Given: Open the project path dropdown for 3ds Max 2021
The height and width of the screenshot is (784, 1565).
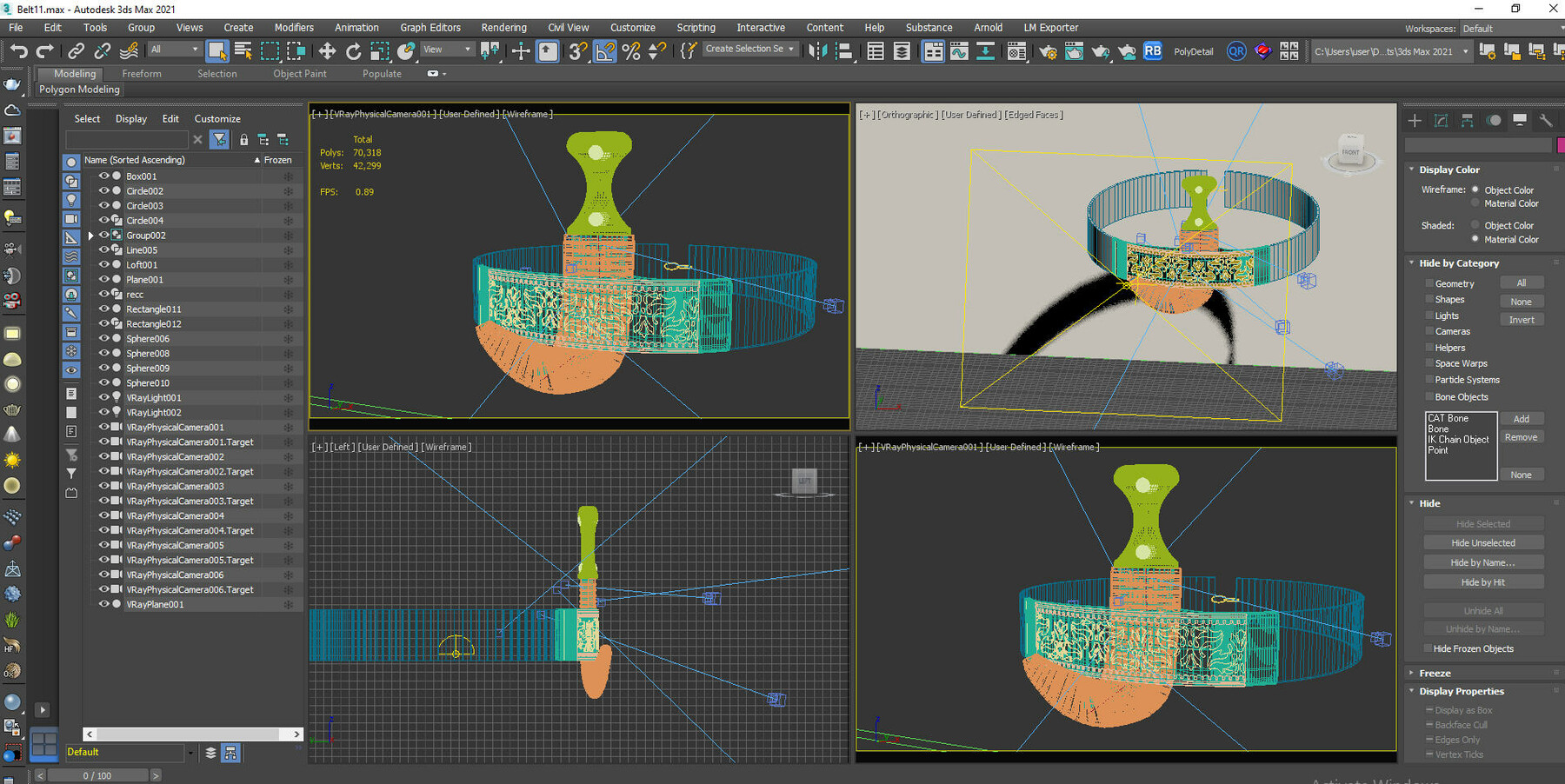Looking at the screenshot, I should 1466,51.
